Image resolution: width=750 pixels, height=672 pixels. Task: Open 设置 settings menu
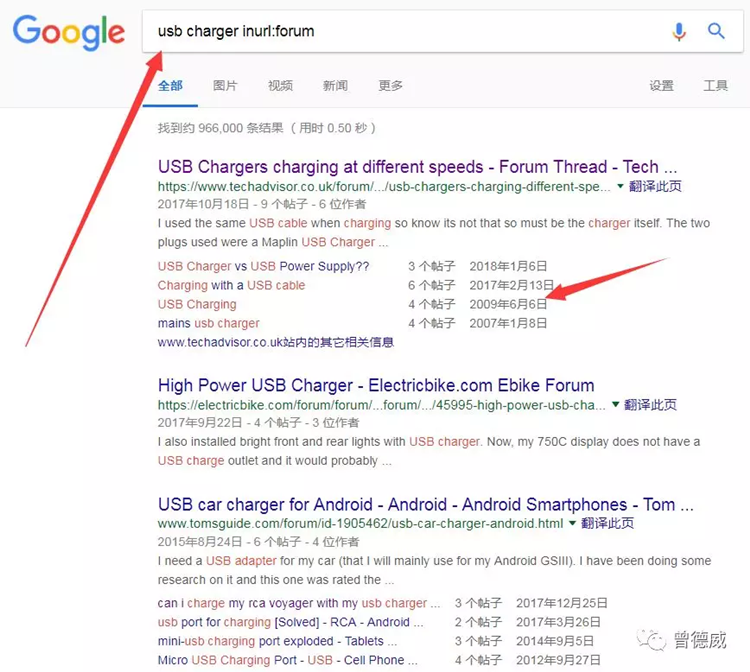pyautogui.click(x=662, y=86)
